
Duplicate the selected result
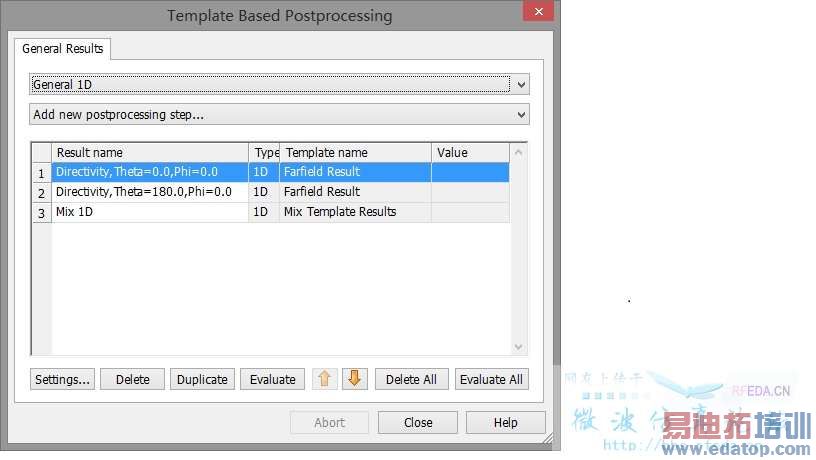[x=203, y=380]
